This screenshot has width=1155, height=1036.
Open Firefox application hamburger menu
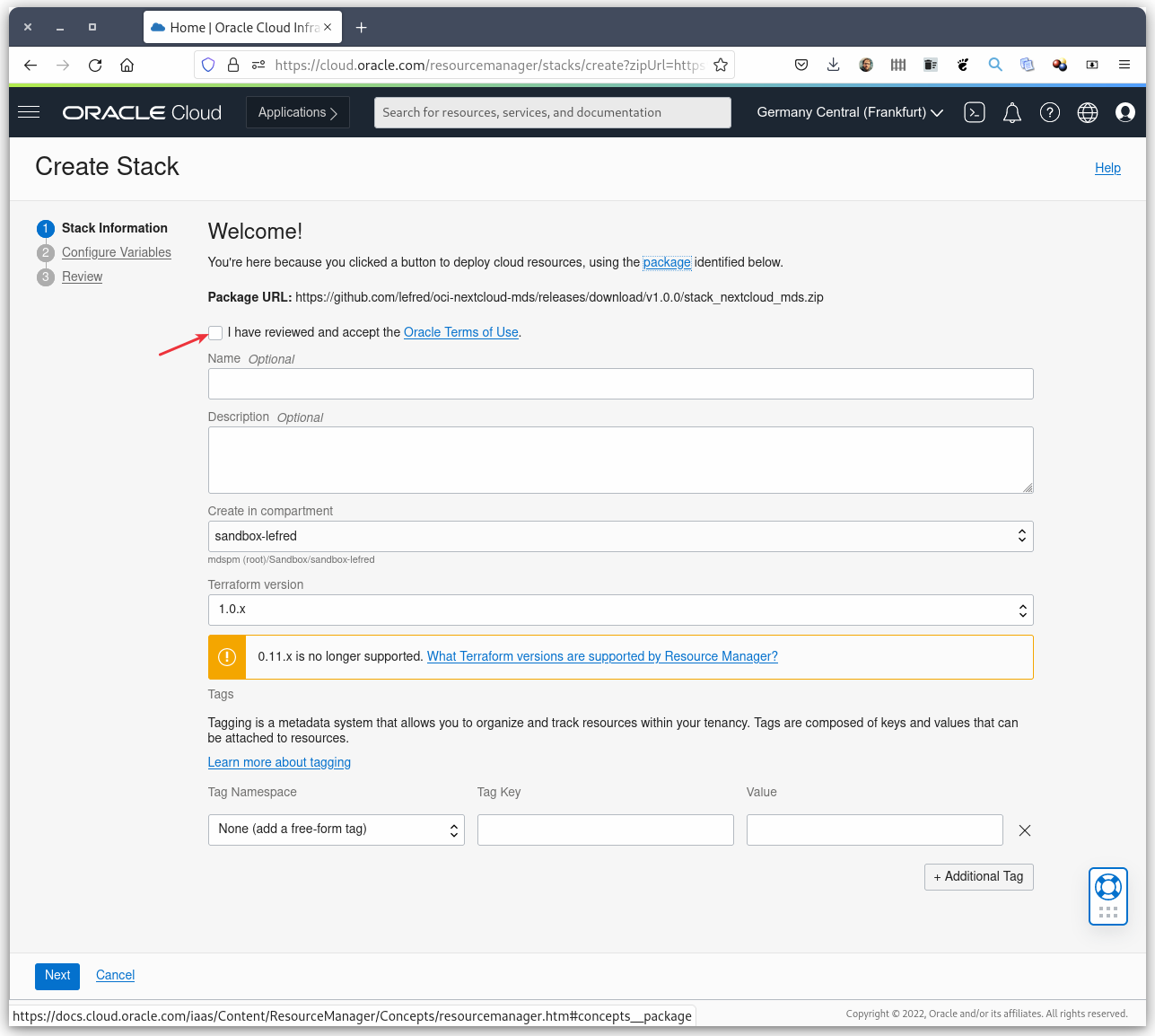(x=1124, y=65)
